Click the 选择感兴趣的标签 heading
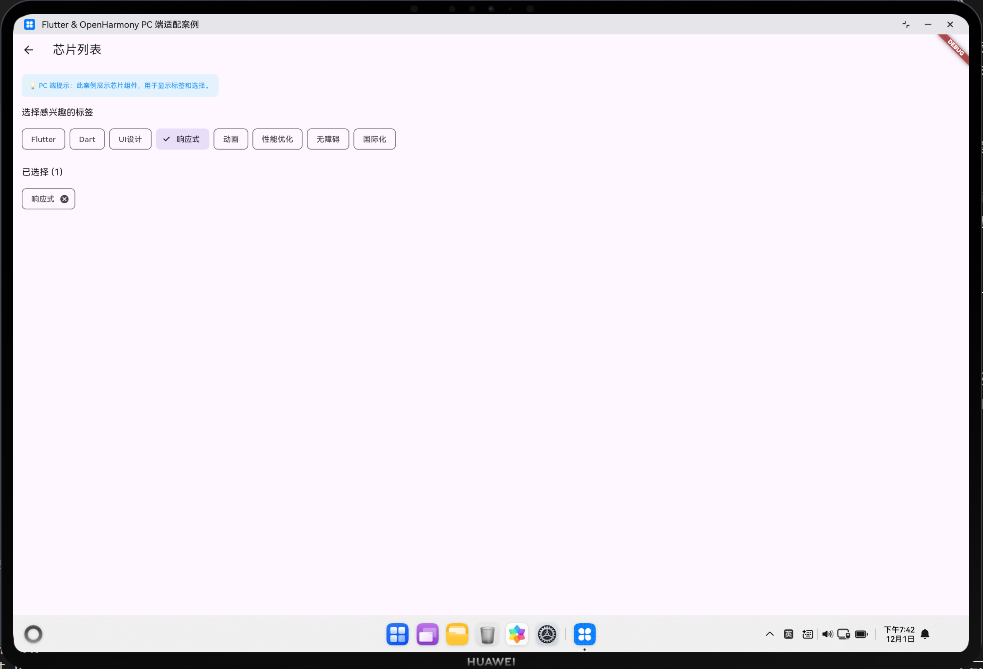The height and width of the screenshot is (669, 983). [x=58, y=112]
